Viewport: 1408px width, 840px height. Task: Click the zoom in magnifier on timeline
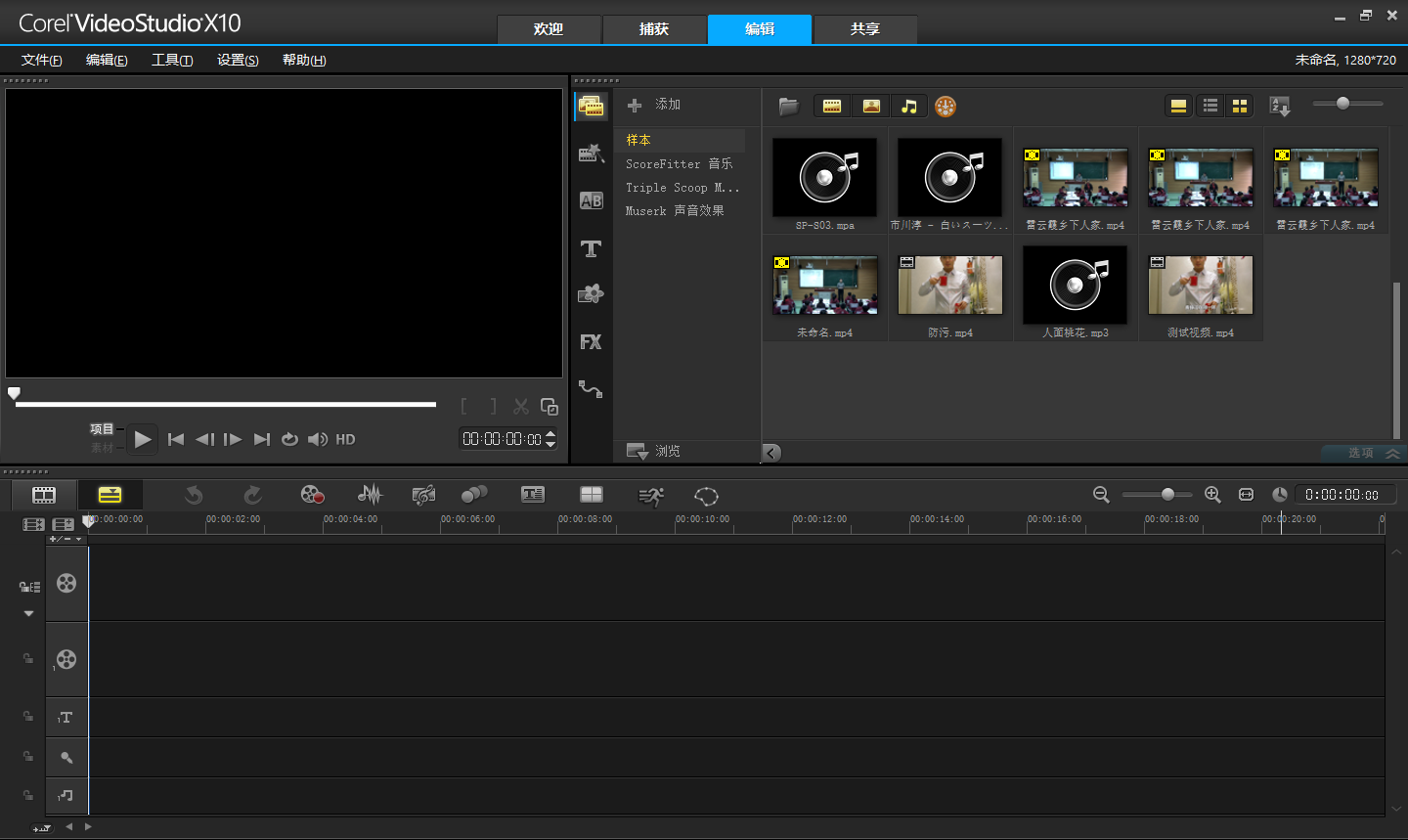point(1212,495)
